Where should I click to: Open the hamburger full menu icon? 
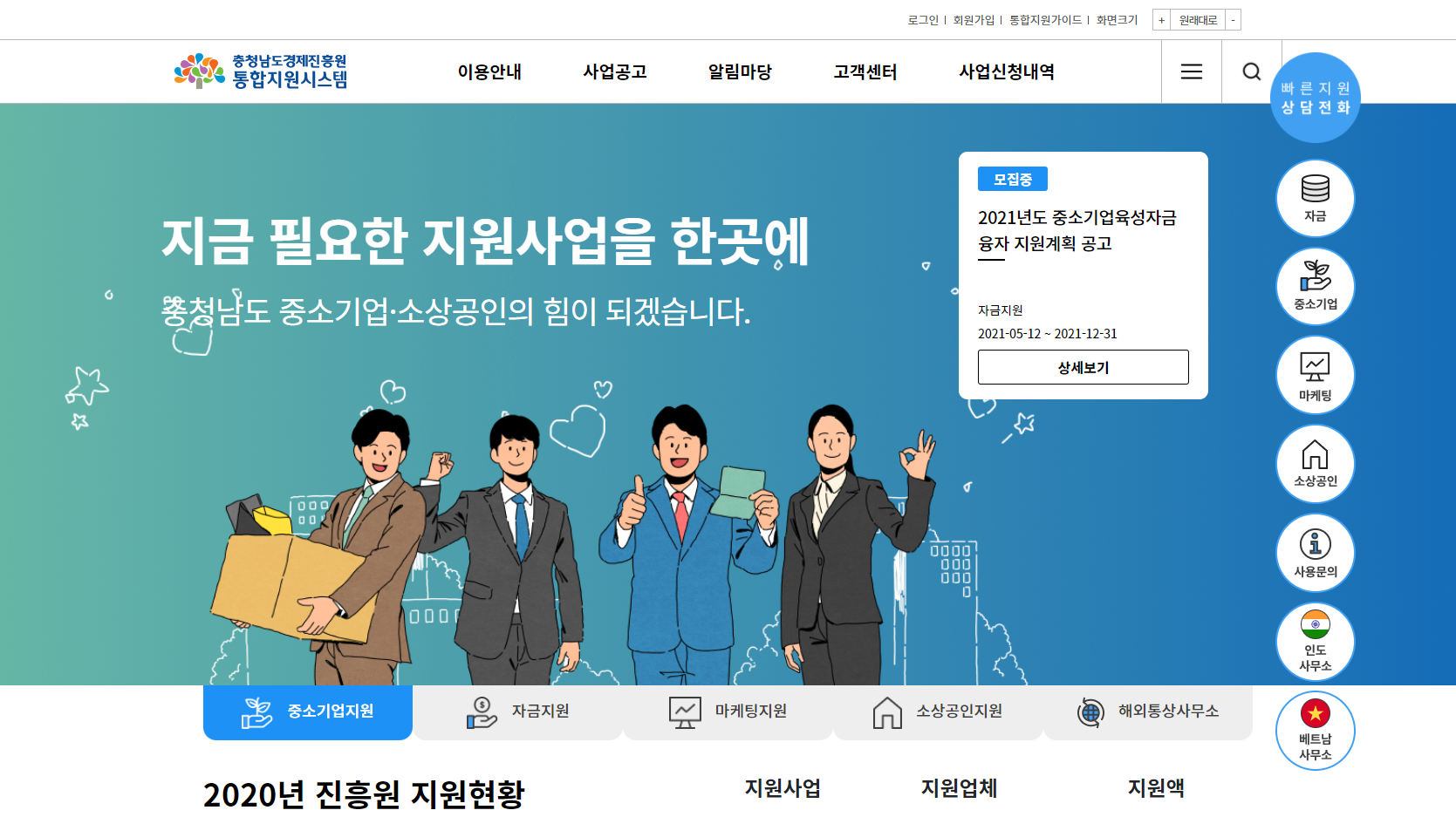(x=1192, y=71)
